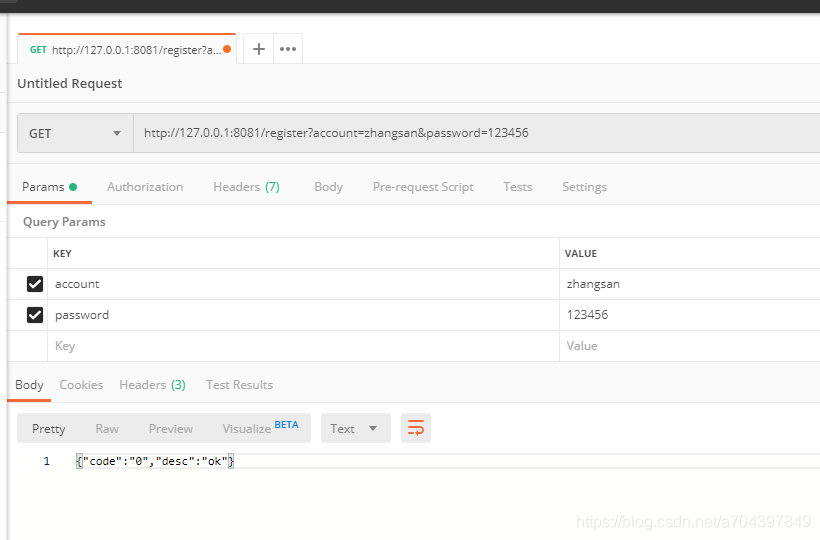The image size is (820, 540).
Task: Click the empty Value placeholder field
Action: [690, 346]
